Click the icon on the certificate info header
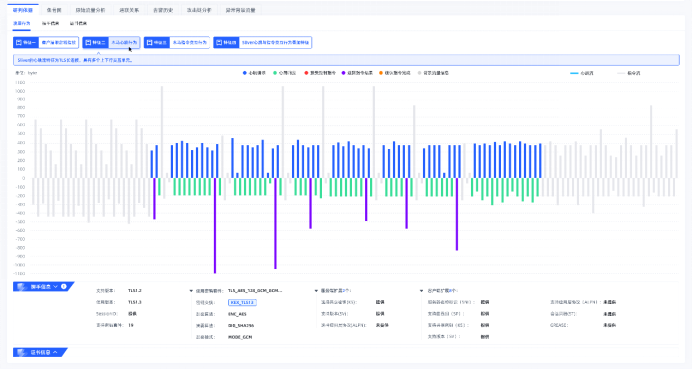 coord(22,352)
